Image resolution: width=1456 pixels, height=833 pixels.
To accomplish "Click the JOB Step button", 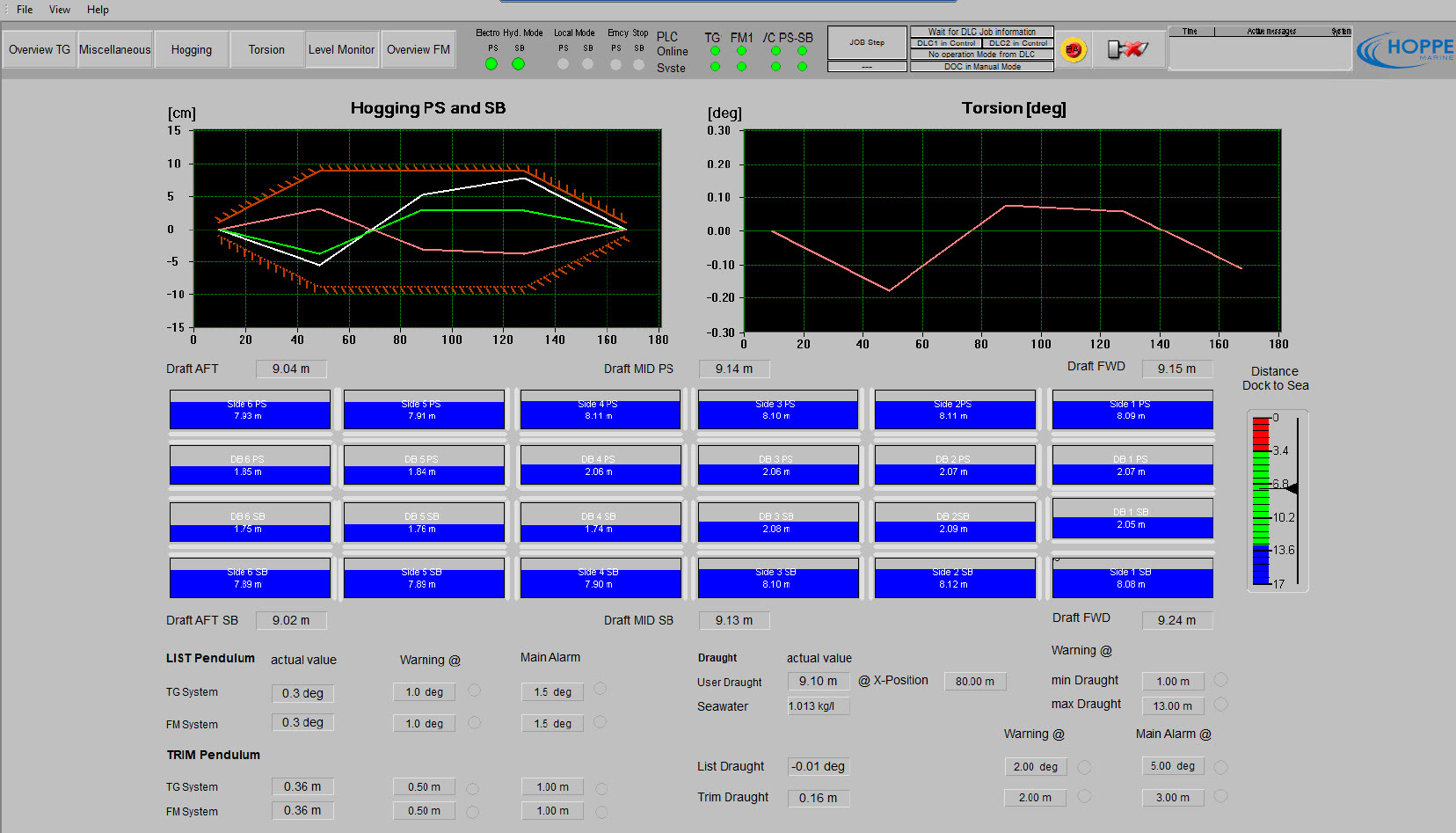I will 867,42.
